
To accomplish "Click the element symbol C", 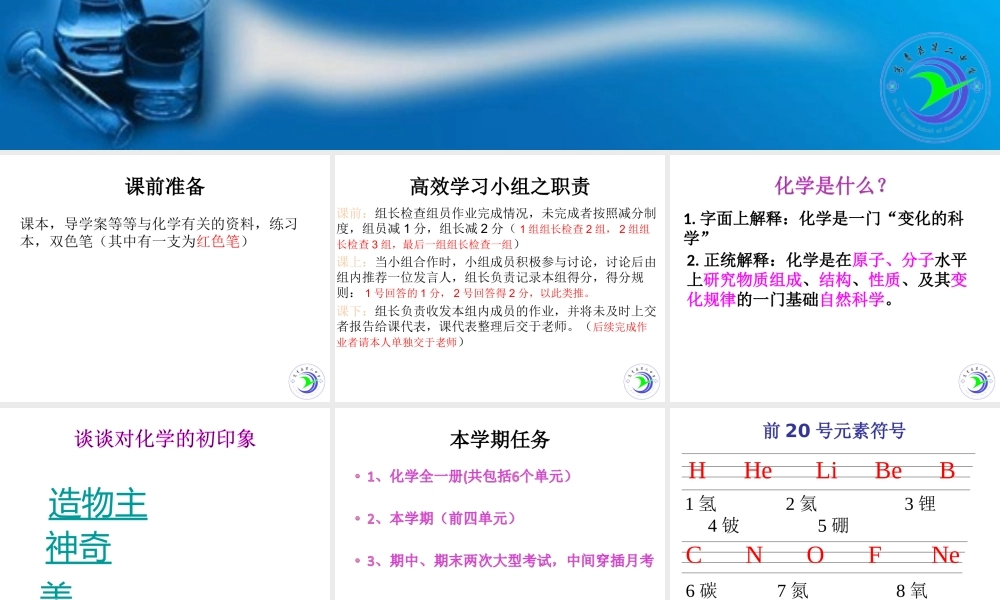I will [694, 555].
